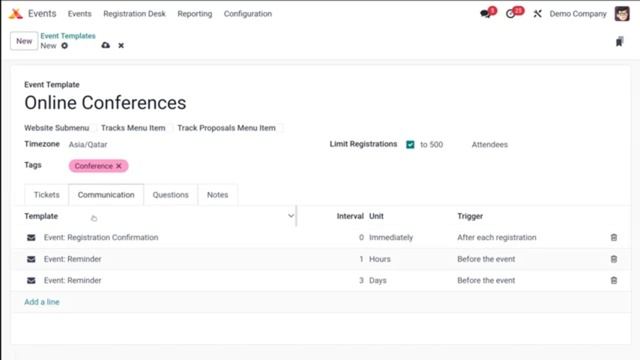Image resolution: width=640 pixels, height=360 pixels.
Task: Open Unit dropdown showing Days
Action: point(378,280)
